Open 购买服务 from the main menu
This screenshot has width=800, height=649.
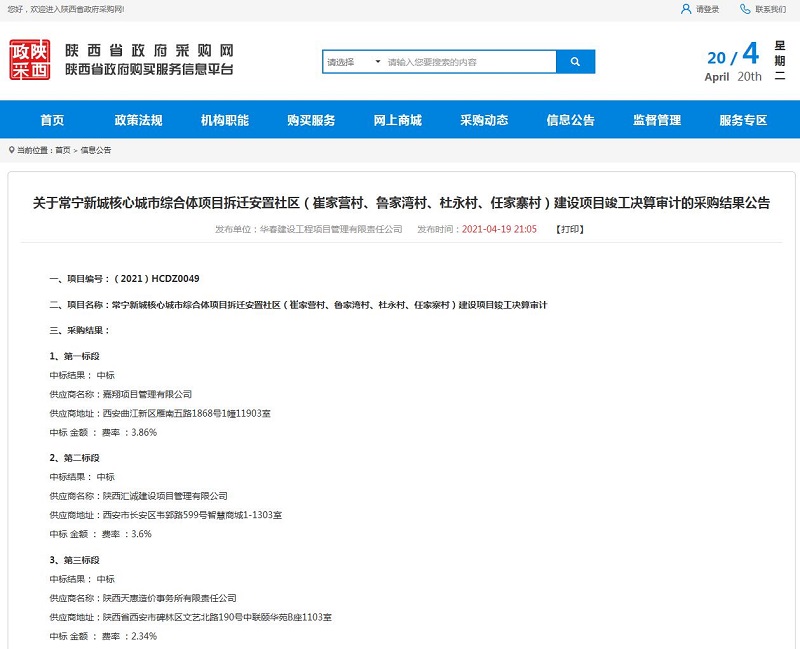click(x=311, y=120)
